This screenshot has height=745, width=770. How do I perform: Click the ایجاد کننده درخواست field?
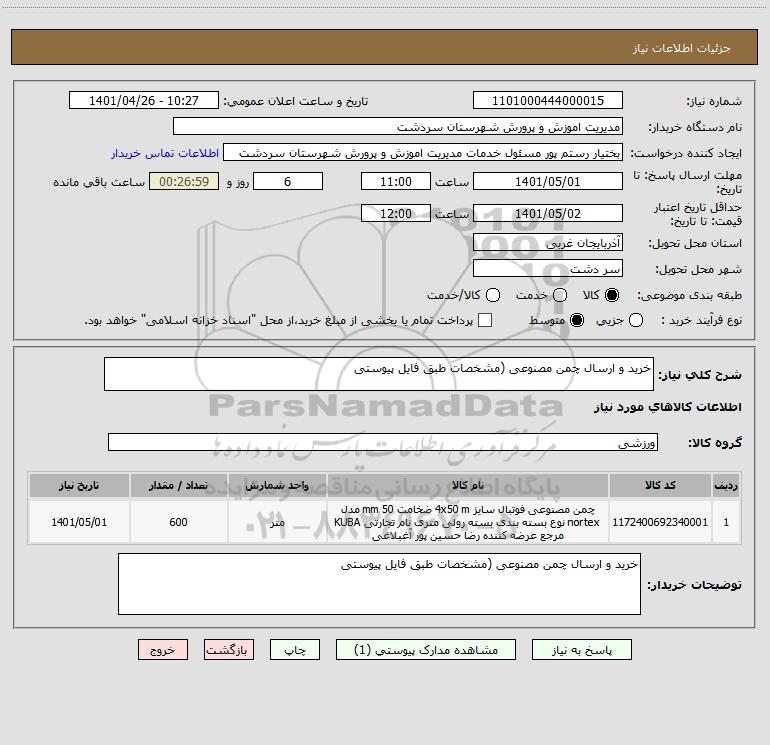pyautogui.click(x=423, y=152)
